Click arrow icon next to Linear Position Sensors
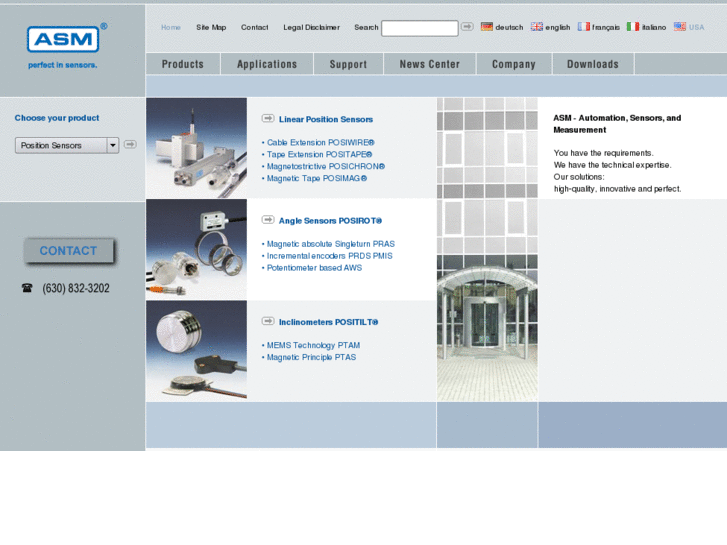This screenshot has height=545, width=727. coord(268,119)
